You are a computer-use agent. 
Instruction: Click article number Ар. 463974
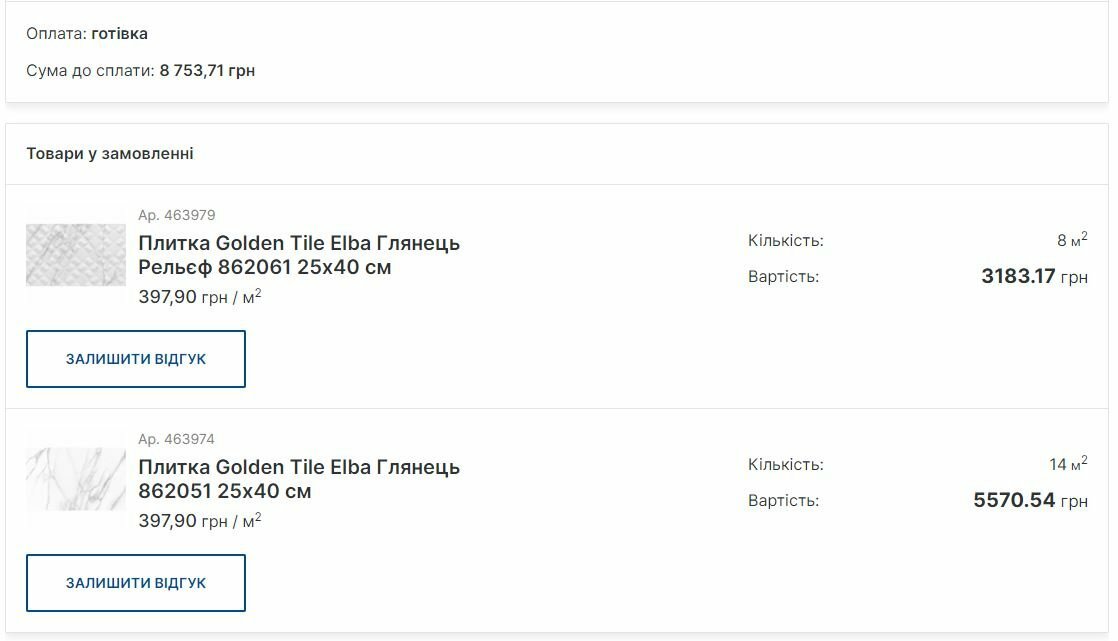tap(177, 439)
